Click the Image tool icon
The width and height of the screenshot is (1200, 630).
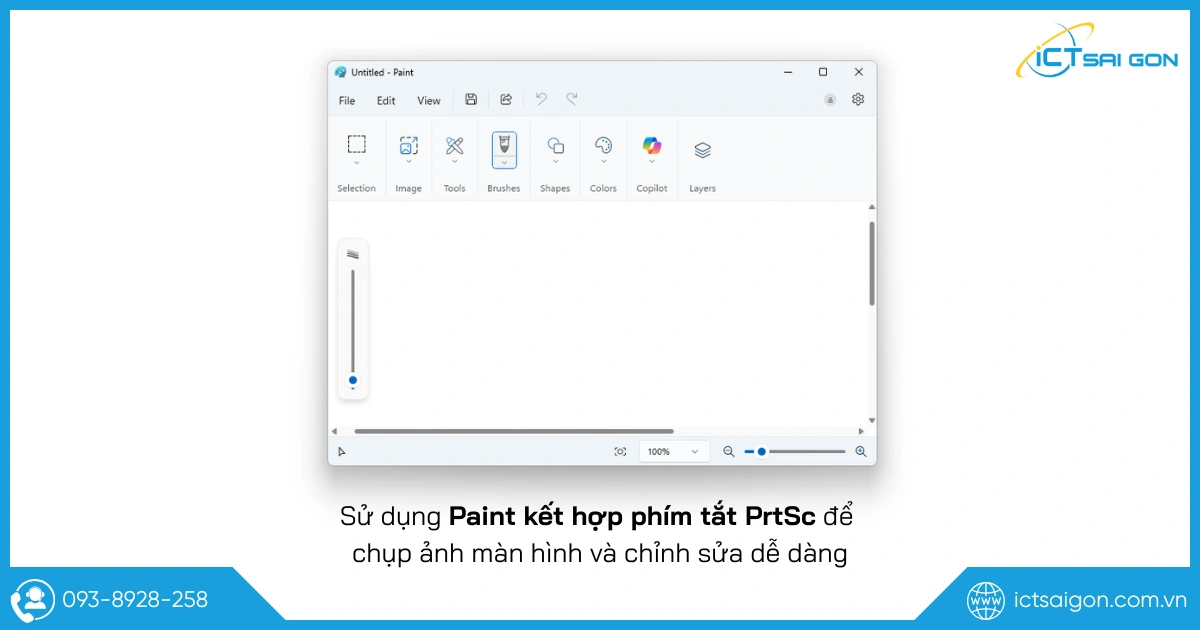408,145
